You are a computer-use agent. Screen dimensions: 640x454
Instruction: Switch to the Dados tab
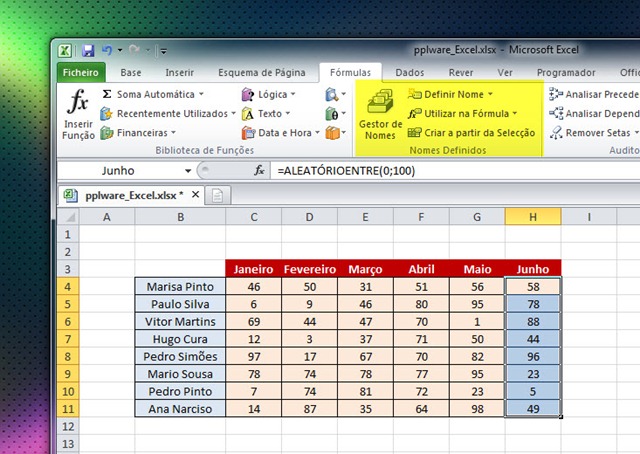[x=410, y=72]
